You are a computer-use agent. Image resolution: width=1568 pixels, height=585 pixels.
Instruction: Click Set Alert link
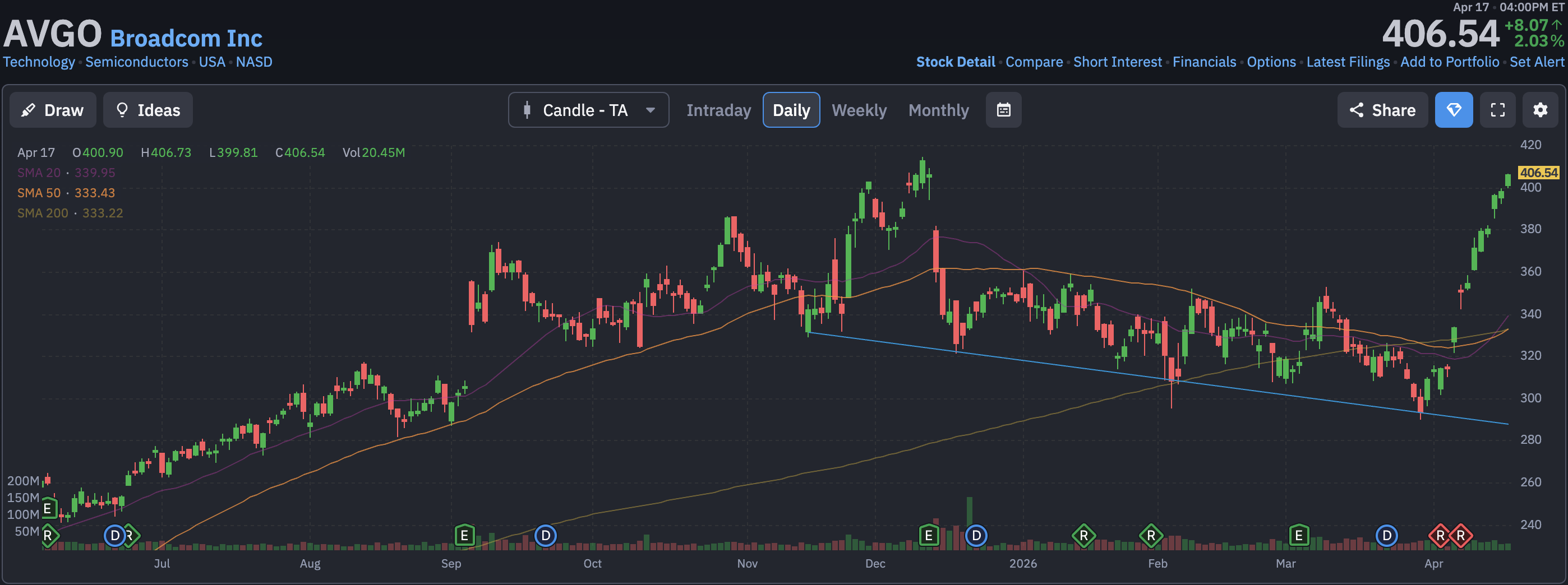pos(1537,62)
